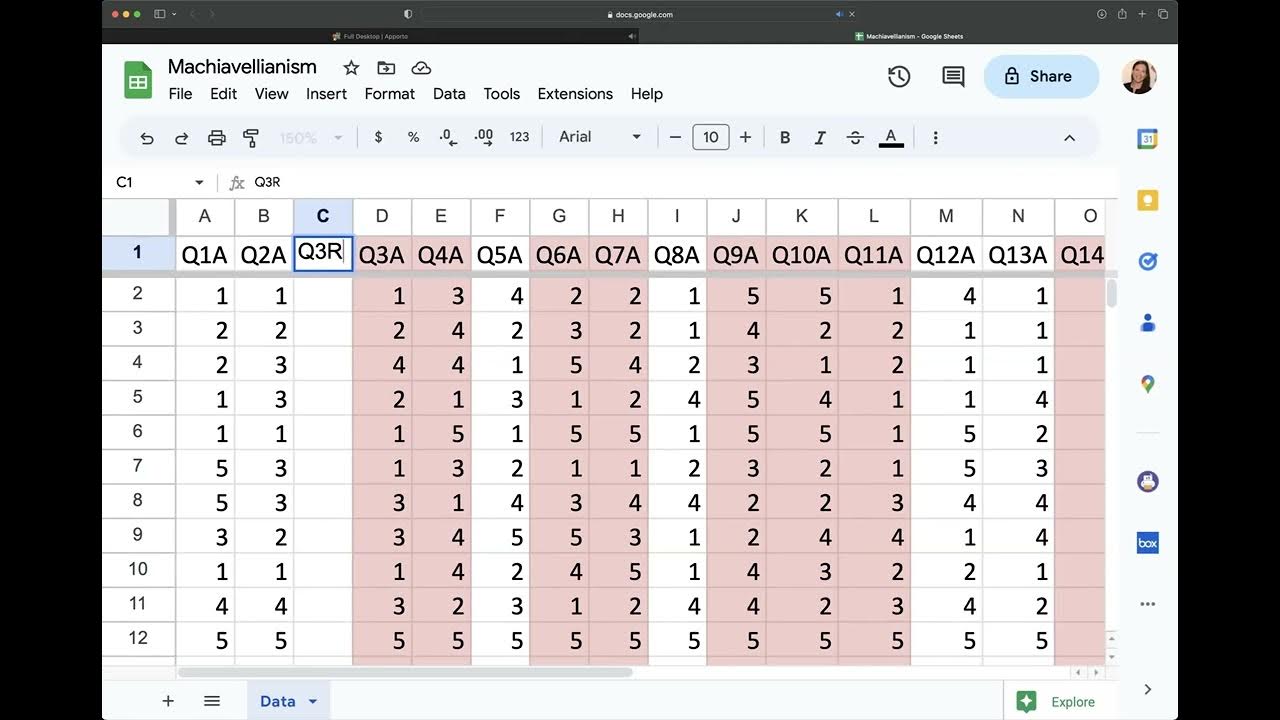Open the comments icon
The width and height of the screenshot is (1280, 720).
pyautogui.click(x=953, y=76)
